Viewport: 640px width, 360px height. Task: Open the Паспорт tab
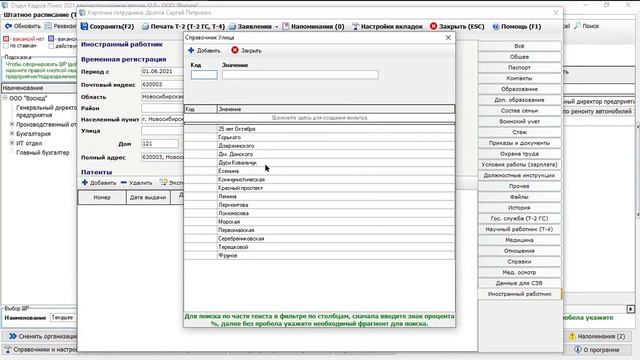519,67
